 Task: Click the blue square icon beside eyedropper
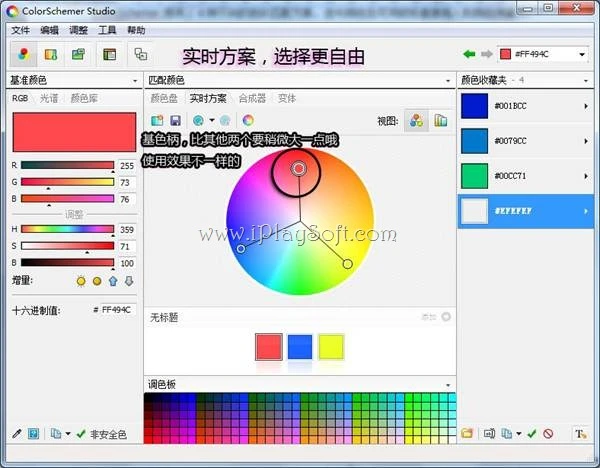34,434
